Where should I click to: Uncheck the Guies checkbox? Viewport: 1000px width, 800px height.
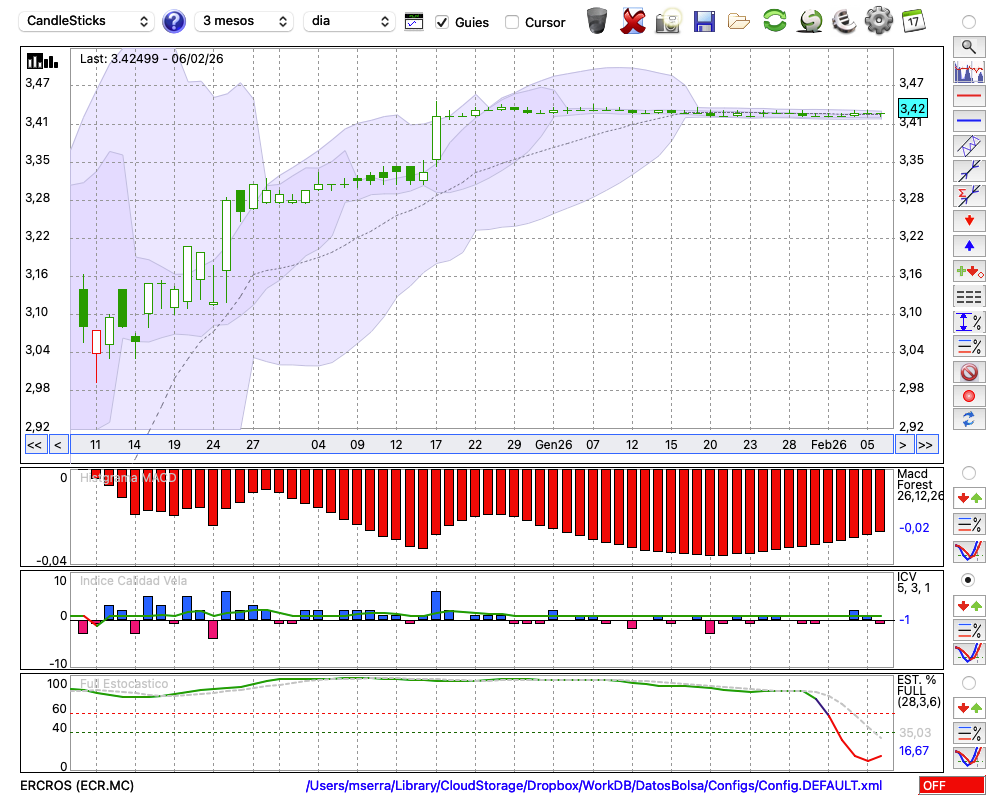[x=442, y=22]
